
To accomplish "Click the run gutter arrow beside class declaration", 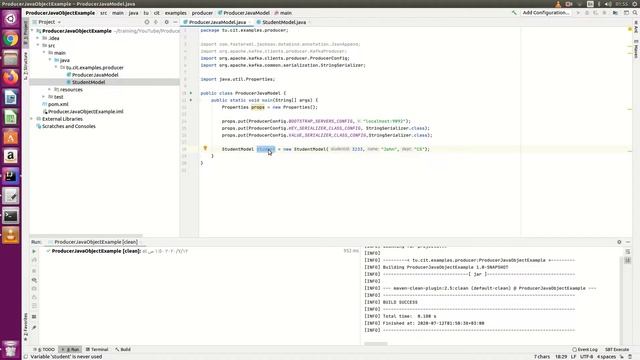I will click(x=191, y=93).
